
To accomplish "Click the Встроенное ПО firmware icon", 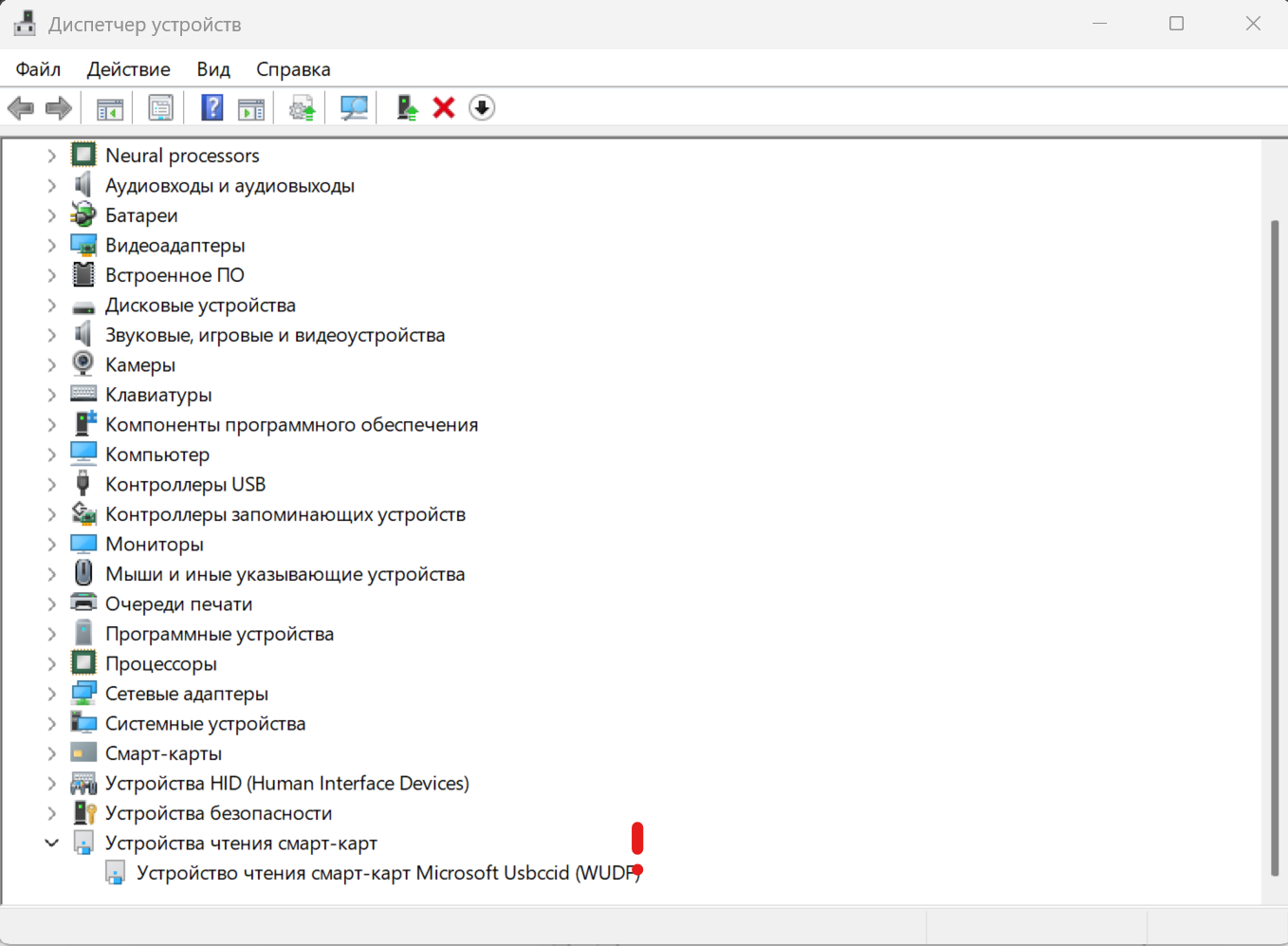I will point(83,275).
